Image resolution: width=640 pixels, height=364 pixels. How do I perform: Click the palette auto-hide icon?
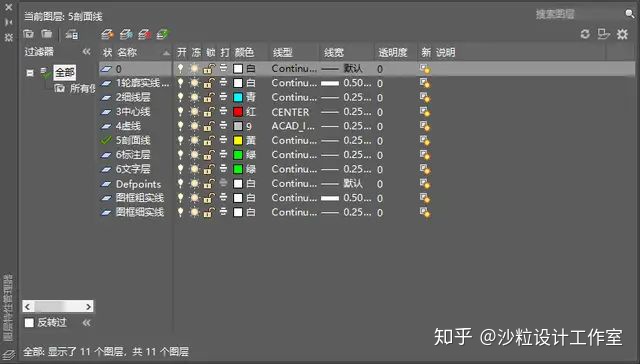9,22
